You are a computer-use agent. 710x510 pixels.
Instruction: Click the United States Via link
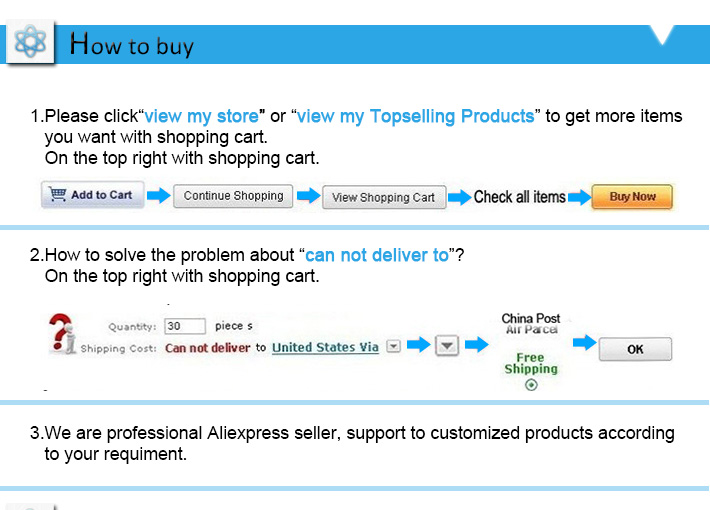click(325, 347)
